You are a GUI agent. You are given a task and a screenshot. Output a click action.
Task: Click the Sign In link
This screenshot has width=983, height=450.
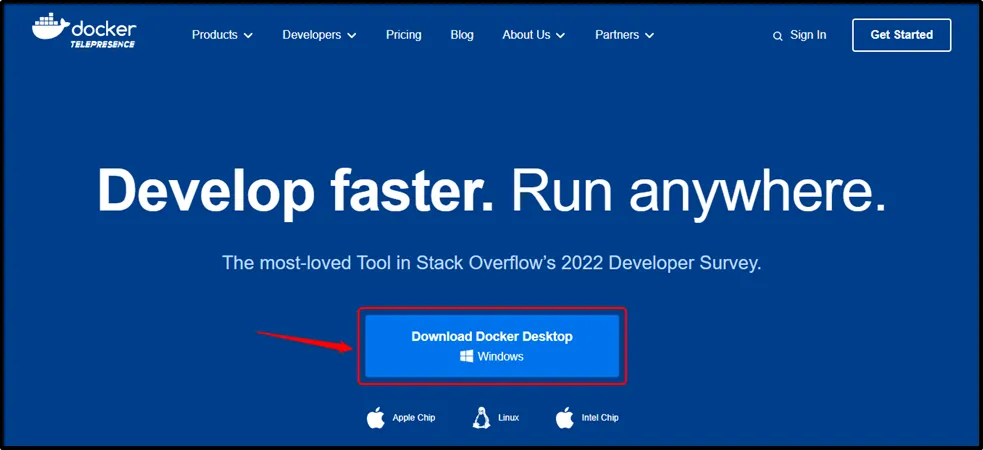click(x=808, y=35)
